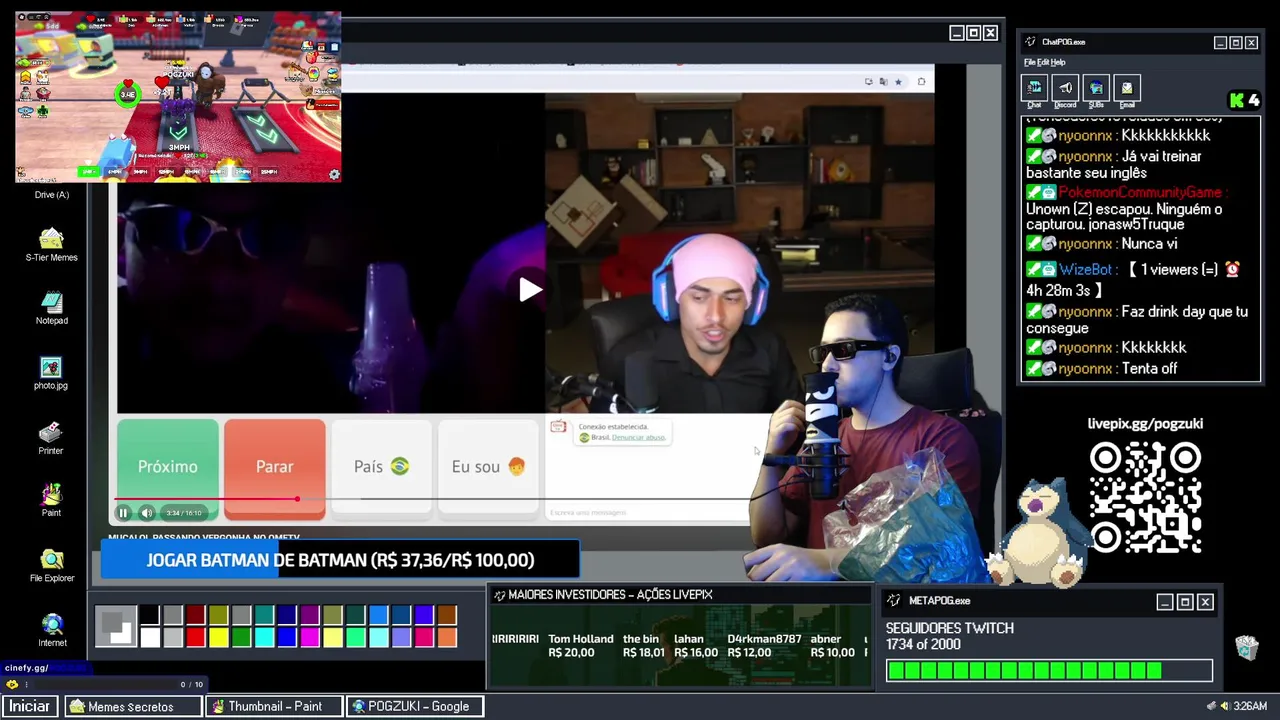Image resolution: width=1280 pixels, height=720 pixels.
Task: Click the 3:26AM taskbar clock
Action: pos(1250,706)
